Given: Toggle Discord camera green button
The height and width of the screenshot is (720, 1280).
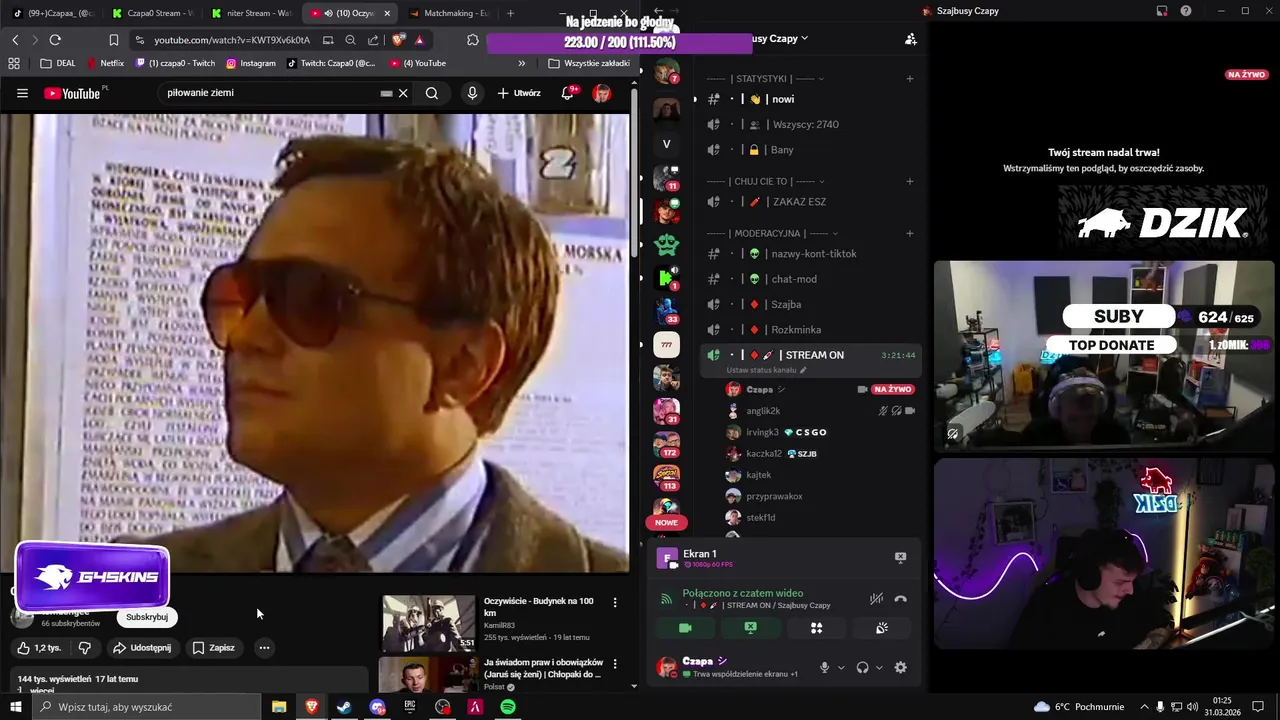Looking at the screenshot, I should pyautogui.click(x=685, y=628).
